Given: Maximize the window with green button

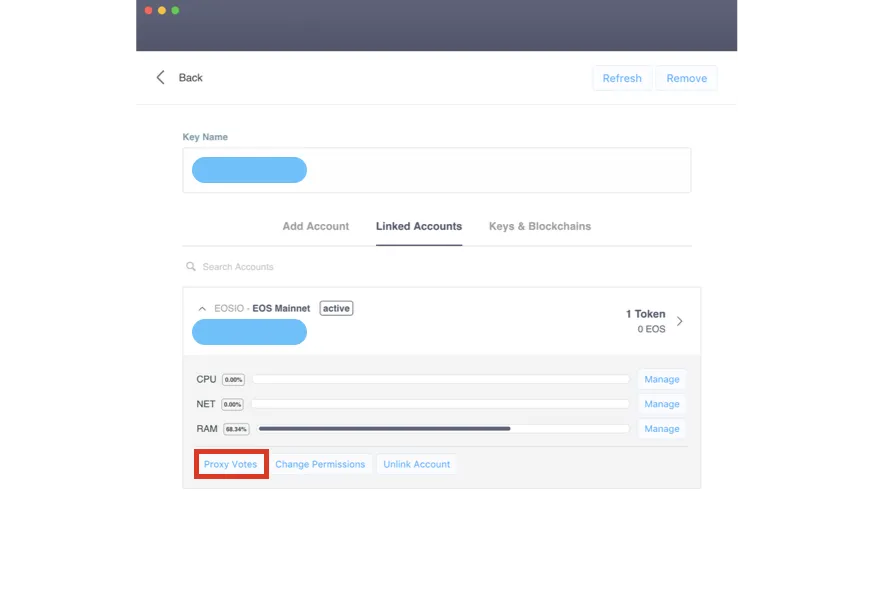Looking at the screenshot, I should pyautogui.click(x=175, y=11).
